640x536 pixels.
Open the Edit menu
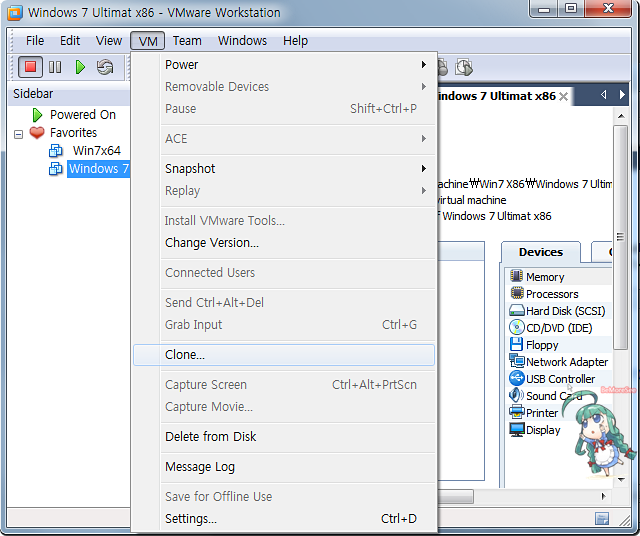(70, 41)
